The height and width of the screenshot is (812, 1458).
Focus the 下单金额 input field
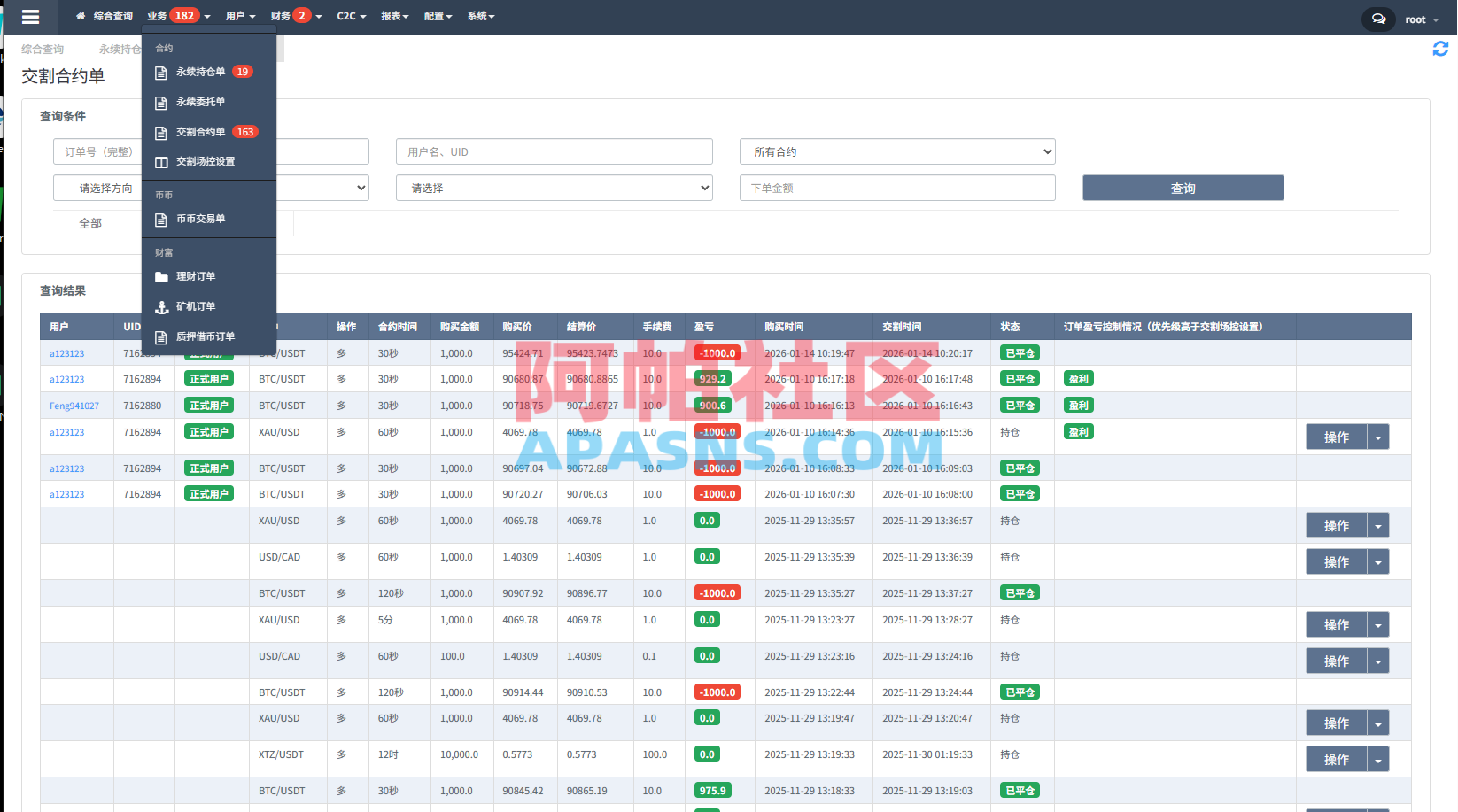[x=897, y=188]
